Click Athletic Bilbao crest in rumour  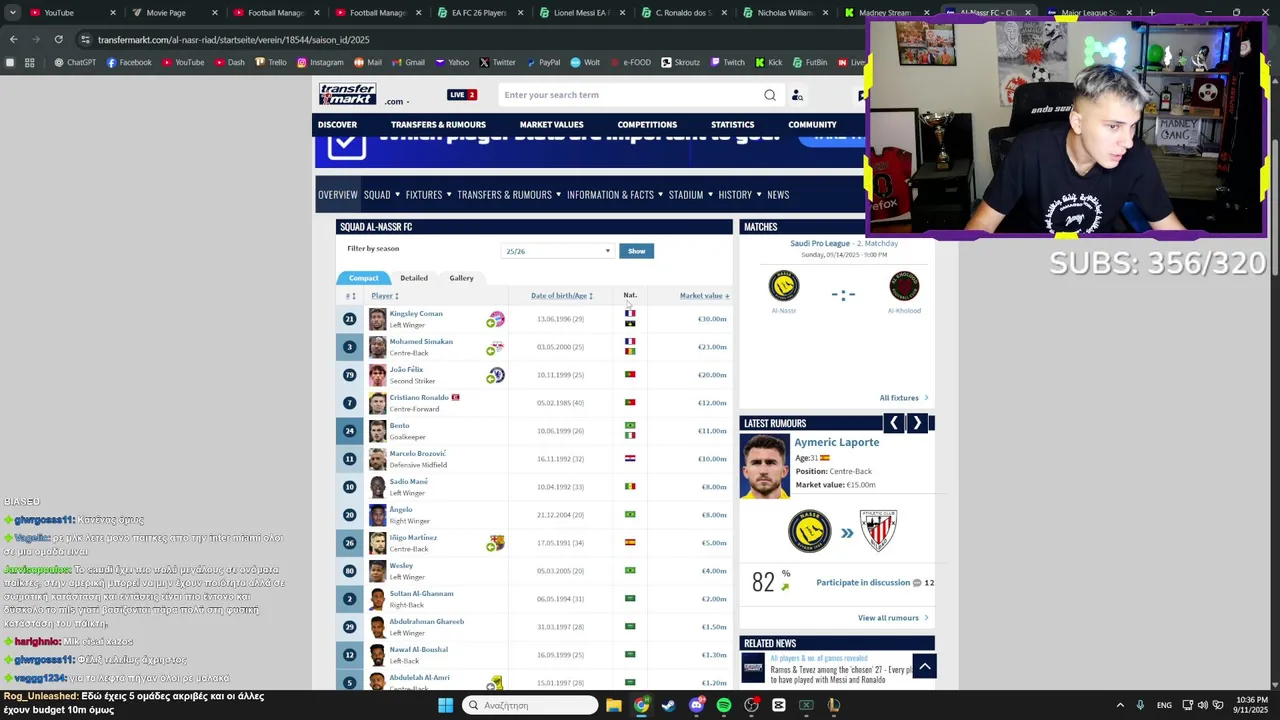[x=878, y=531]
